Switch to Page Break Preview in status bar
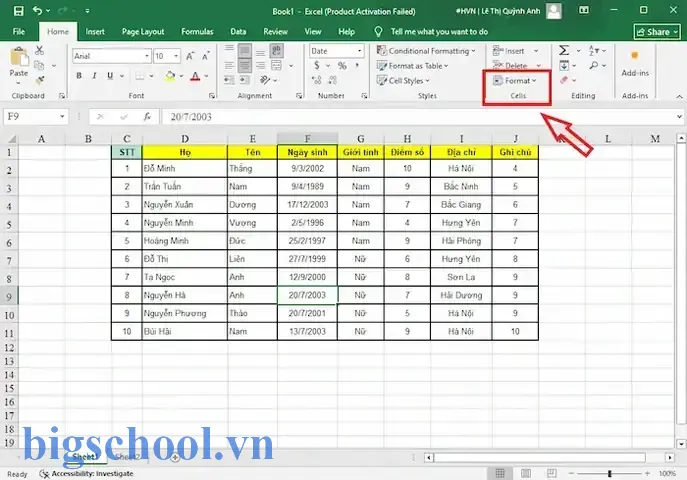 pyautogui.click(x=552, y=473)
